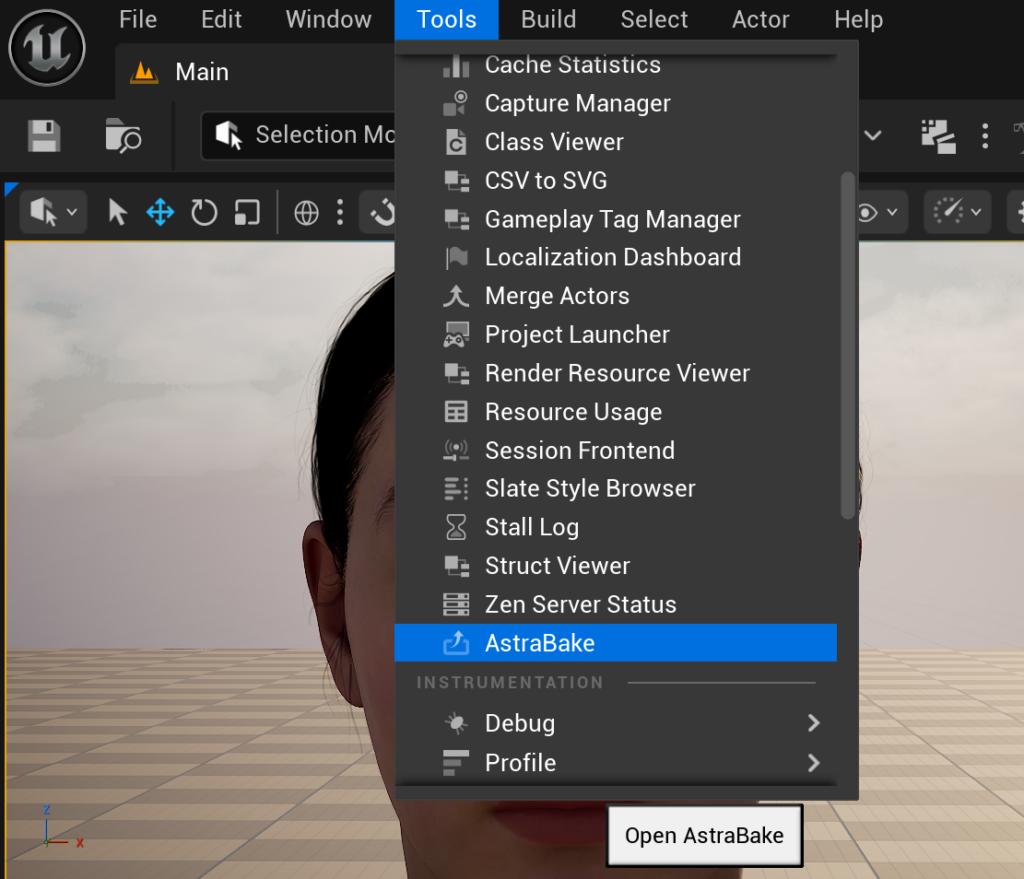Image resolution: width=1024 pixels, height=879 pixels.
Task: Click the Save floppy disk icon
Action: 44,135
